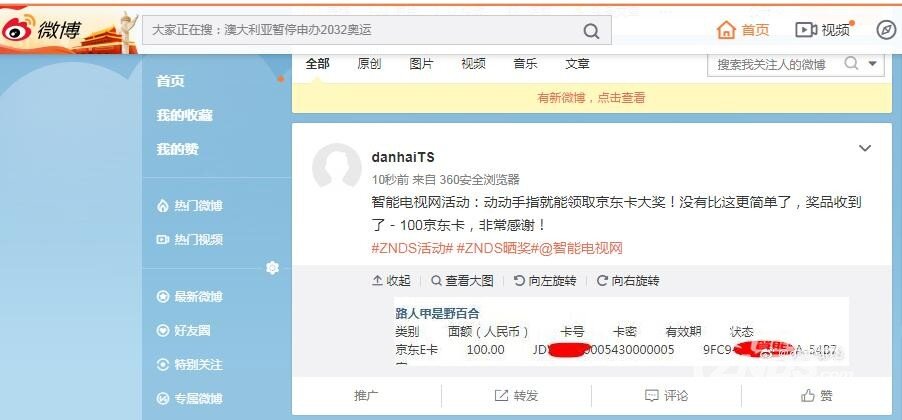
Task: Open the @智能电视网 mention
Action: pos(580,249)
